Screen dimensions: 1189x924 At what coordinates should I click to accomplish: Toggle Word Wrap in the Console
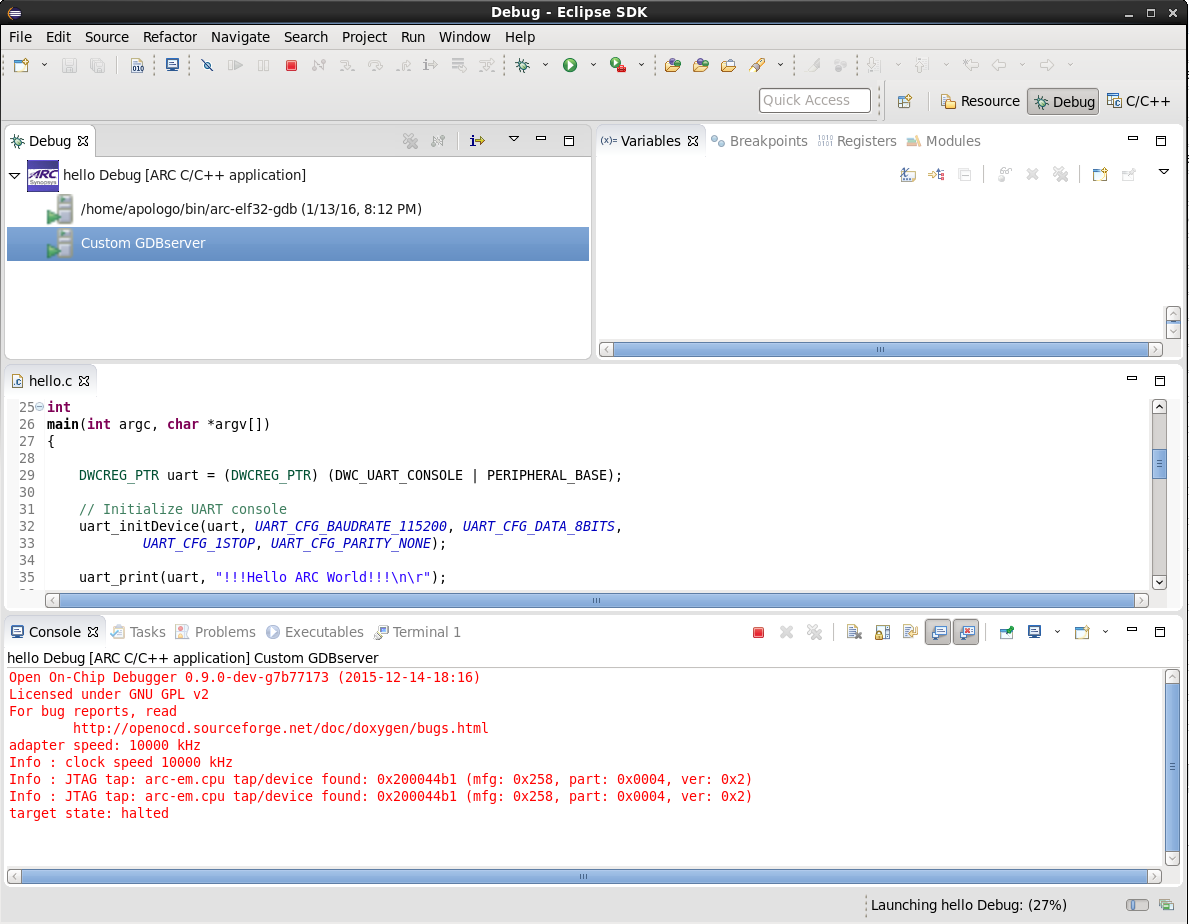tap(910, 632)
